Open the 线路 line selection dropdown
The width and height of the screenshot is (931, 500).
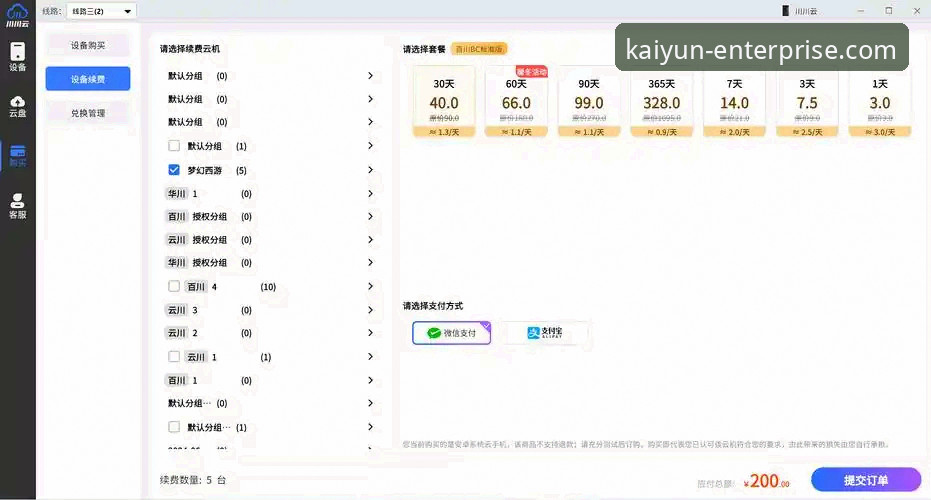(x=101, y=11)
